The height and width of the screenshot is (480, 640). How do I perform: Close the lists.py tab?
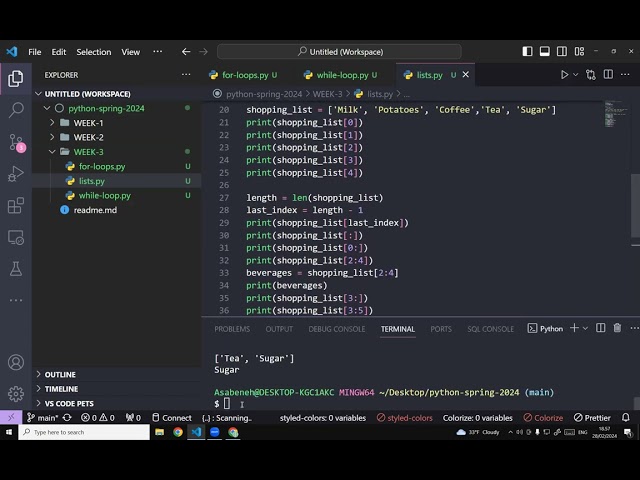(x=465, y=75)
